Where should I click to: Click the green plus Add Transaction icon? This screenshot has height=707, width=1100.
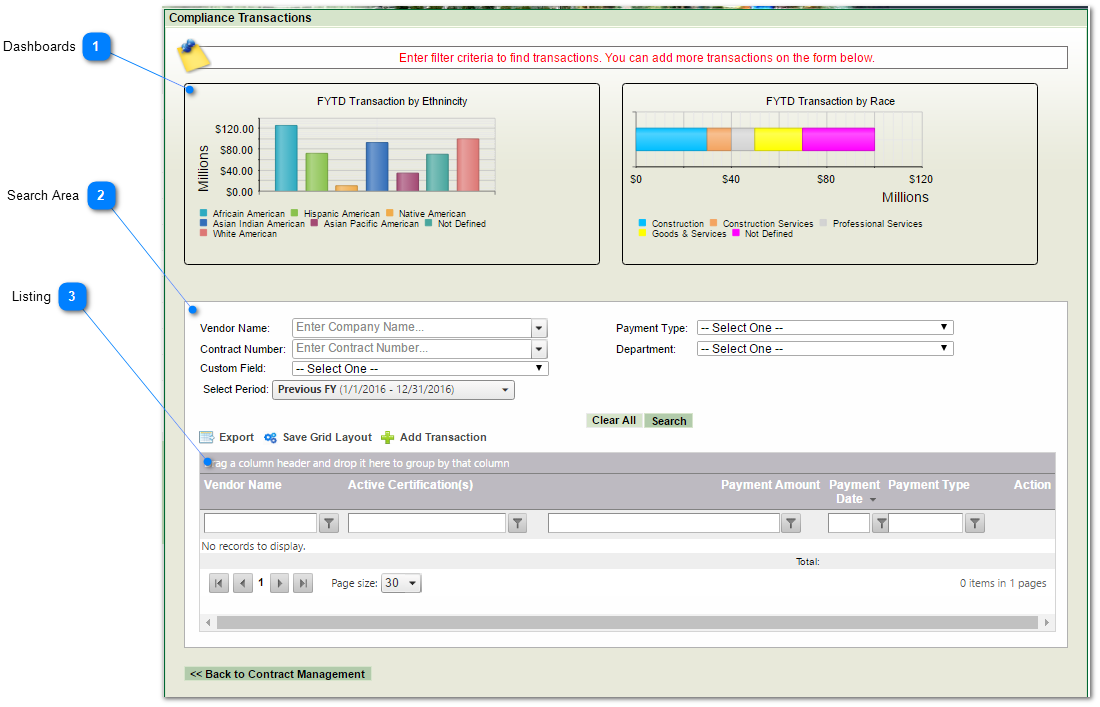tap(388, 438)
